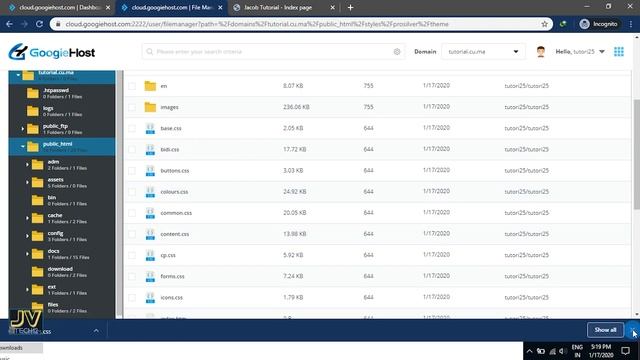Tick the checkbox for buttons.css
The height and width of the screenshot is (360, 640).
[x=132, y=171]
